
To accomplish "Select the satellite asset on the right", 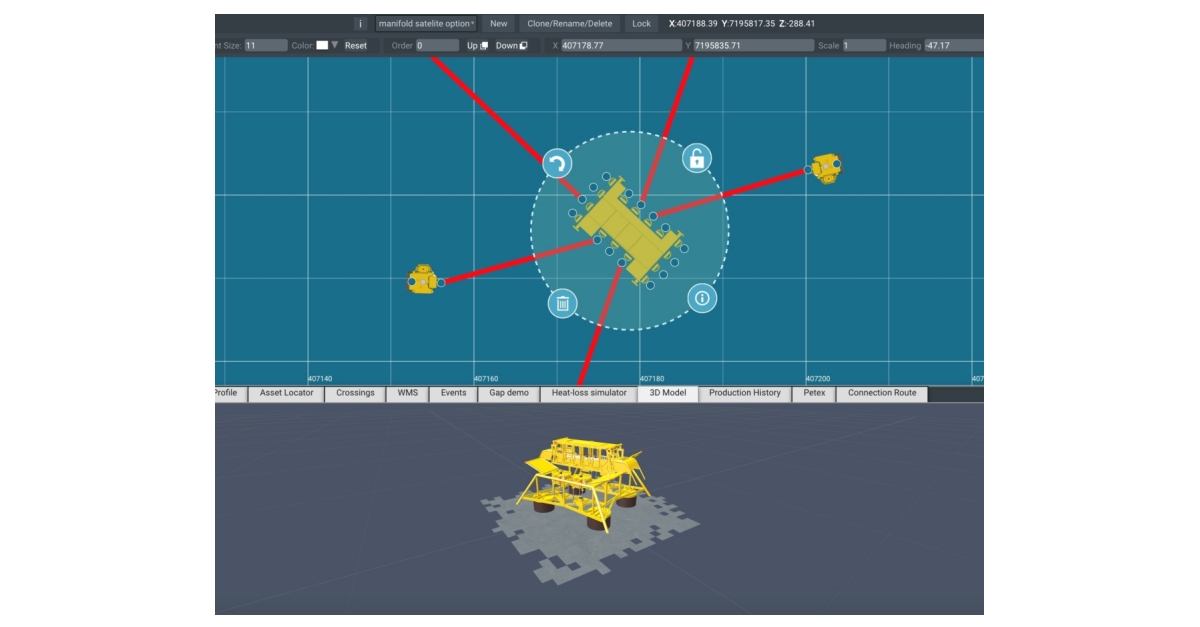I will (x=826, y=168).
